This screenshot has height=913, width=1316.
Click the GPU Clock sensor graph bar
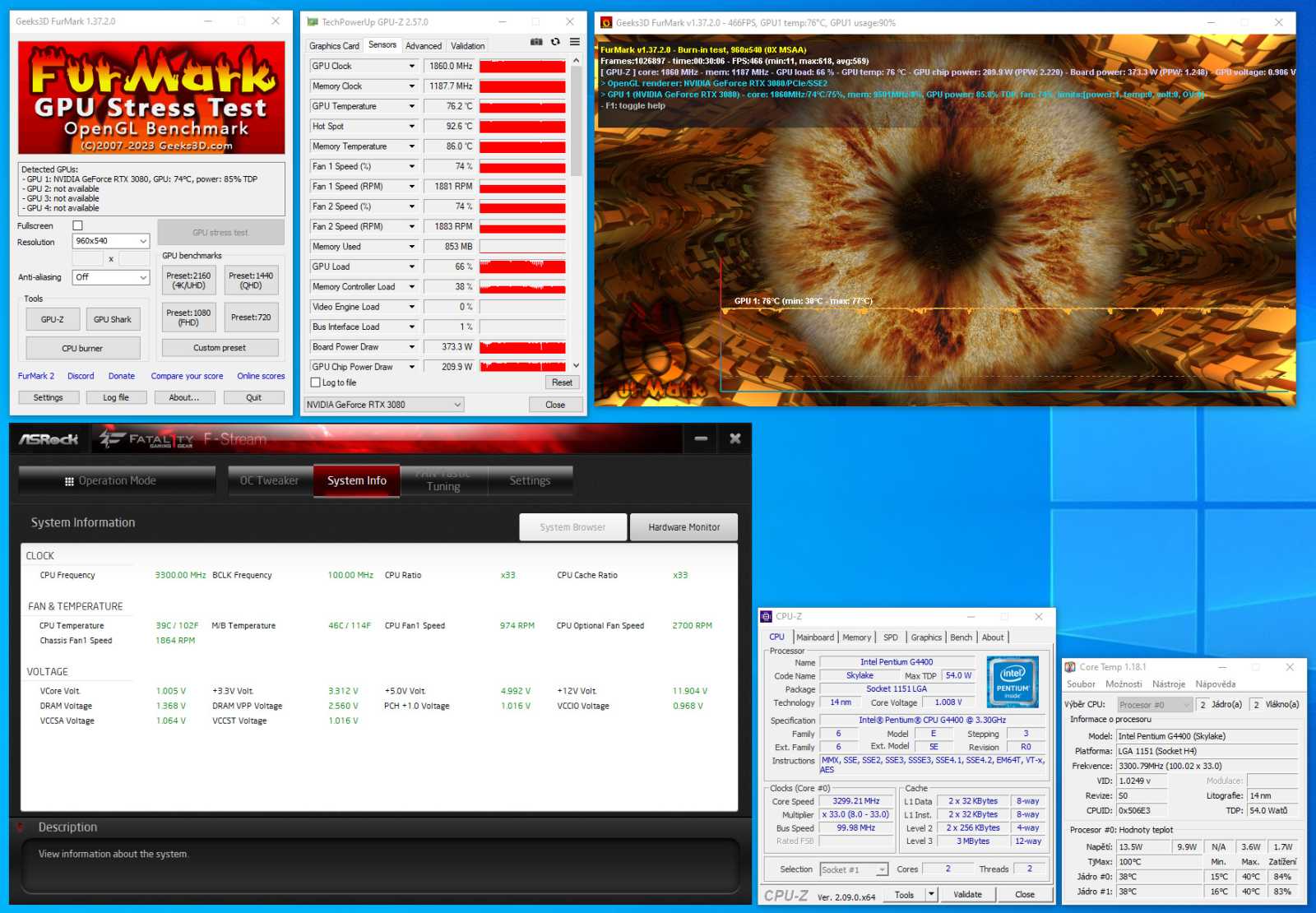(x=522, y=66)
